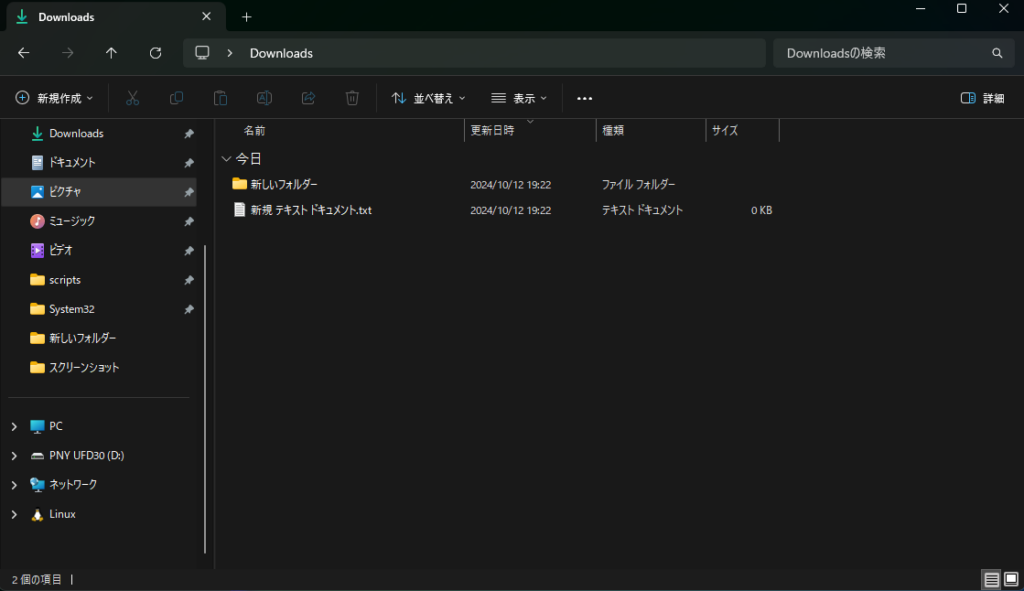Toggle the 詳細 details pane
This screenshot has height=591, width=1024.
coord(982,98)
